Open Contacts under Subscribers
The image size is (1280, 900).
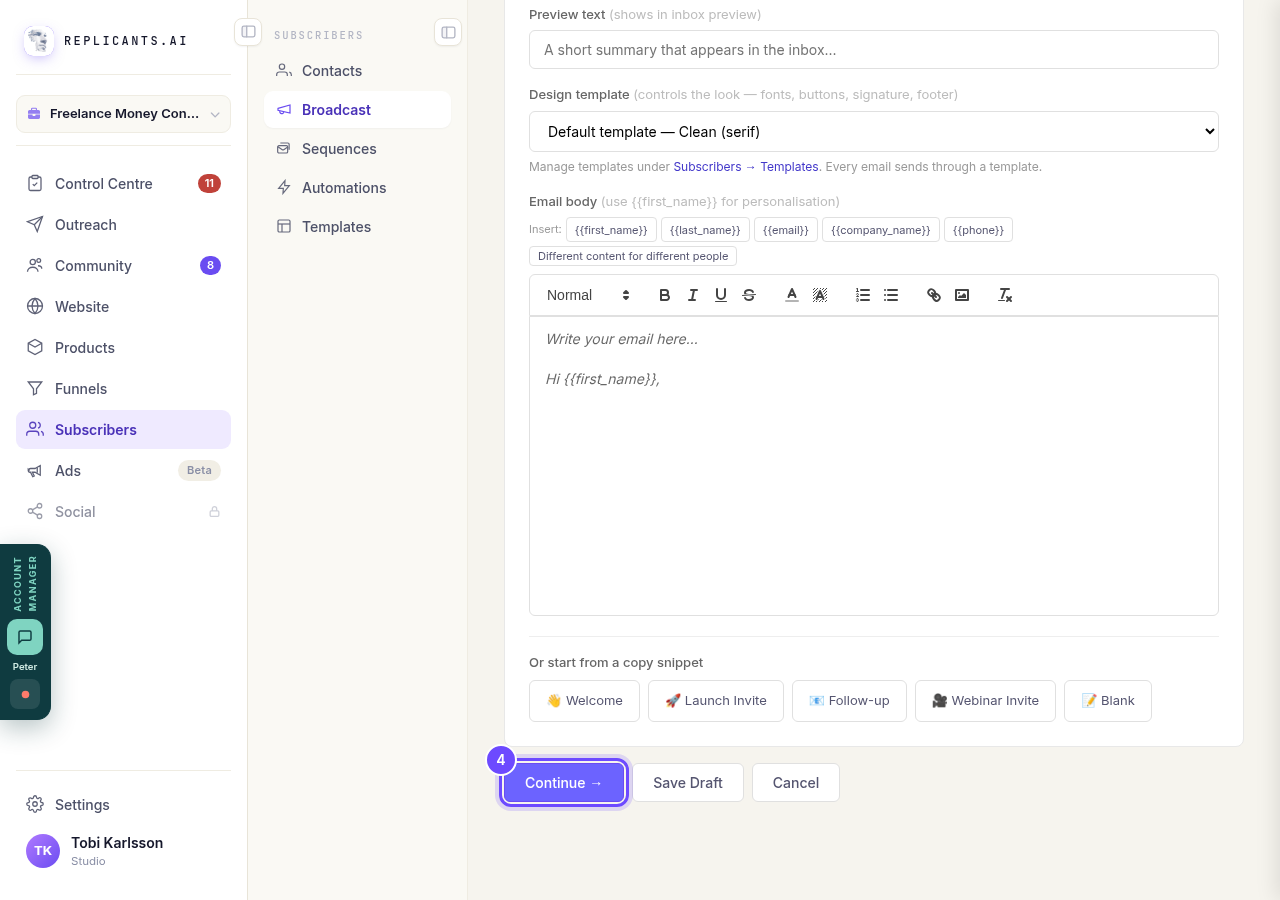coord(357,71)
